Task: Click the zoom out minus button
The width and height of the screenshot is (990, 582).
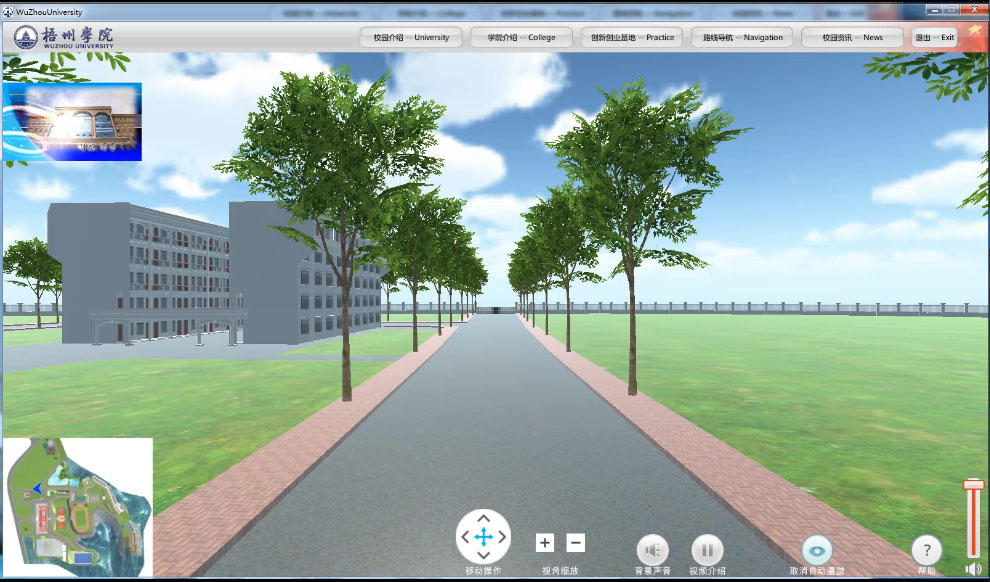Action: pos(576,543)
